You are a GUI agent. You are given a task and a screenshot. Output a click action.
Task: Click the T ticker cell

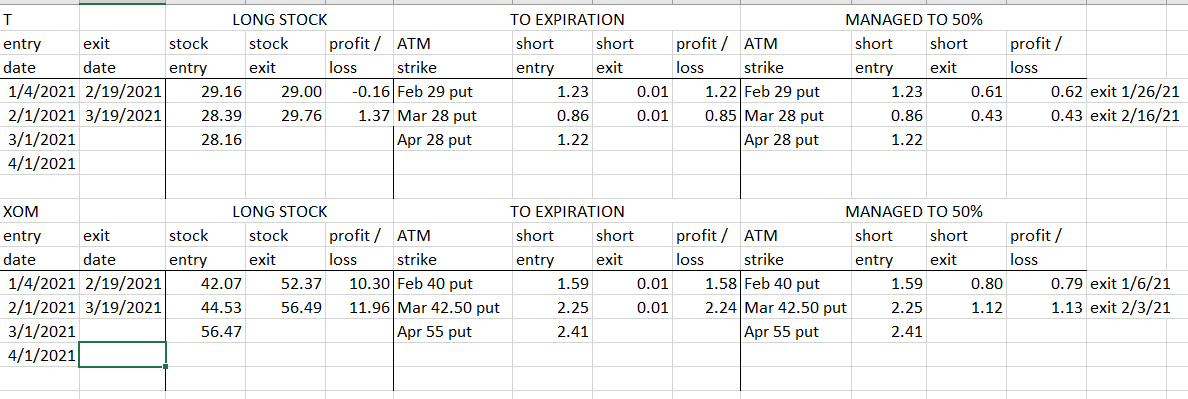pos(39,20)
